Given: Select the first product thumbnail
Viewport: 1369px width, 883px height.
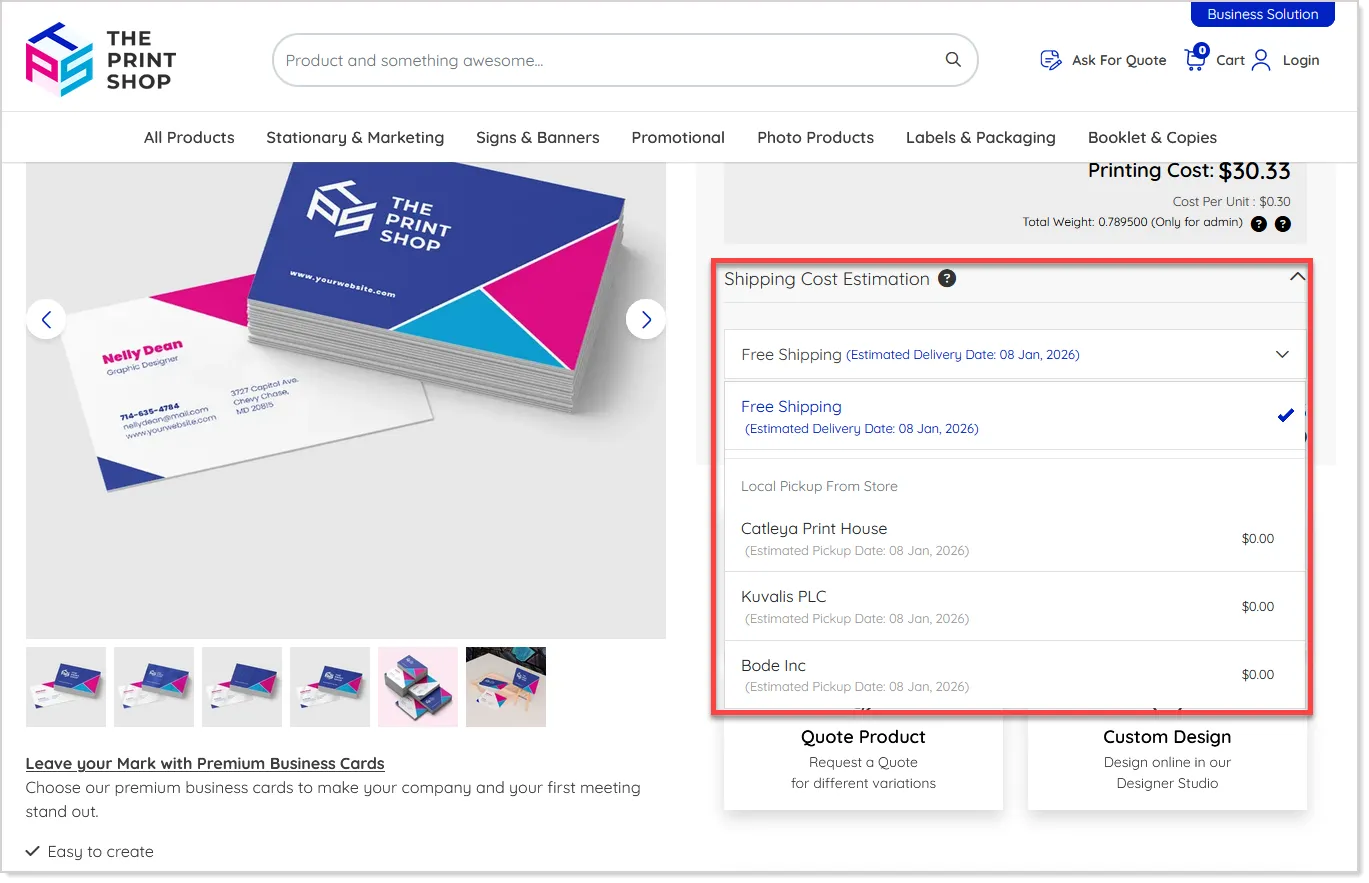Looking at the screenshot, I should (x=66, y=687).
